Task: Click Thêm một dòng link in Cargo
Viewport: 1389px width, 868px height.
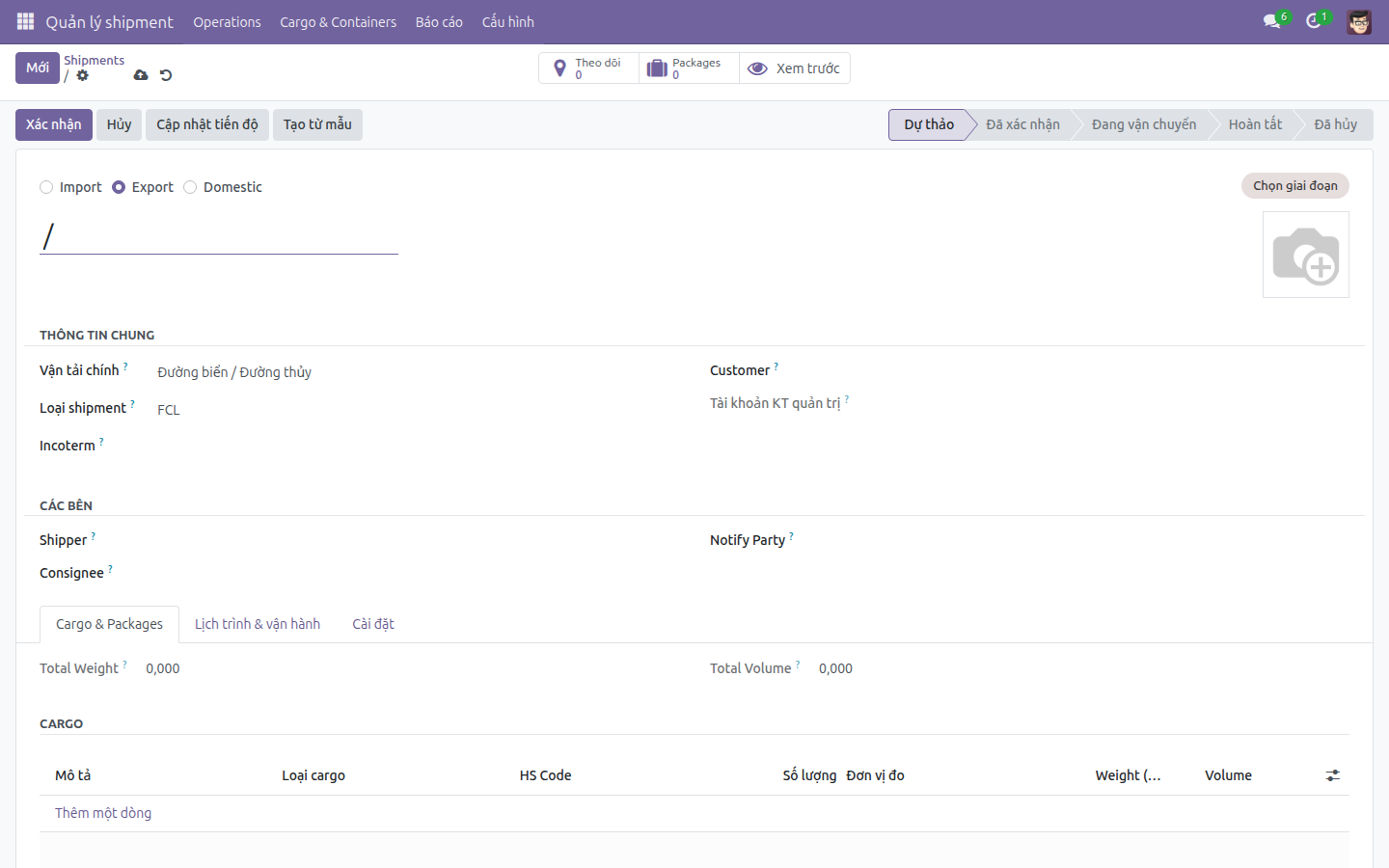Action: [103, 813]
